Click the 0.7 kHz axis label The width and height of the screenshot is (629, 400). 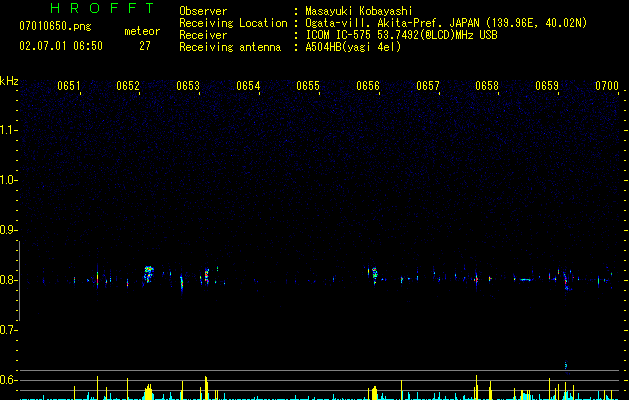pyautogui.click(x=8, y=330)
